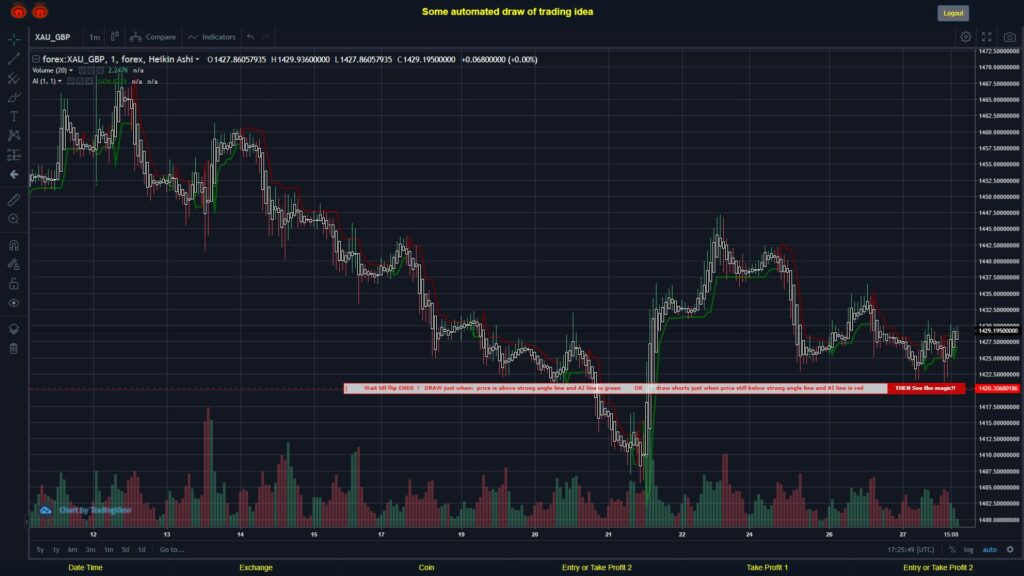Click the 17:25:49 (UTC) timezone label
1024x576 pixels.
coord(910,550)
